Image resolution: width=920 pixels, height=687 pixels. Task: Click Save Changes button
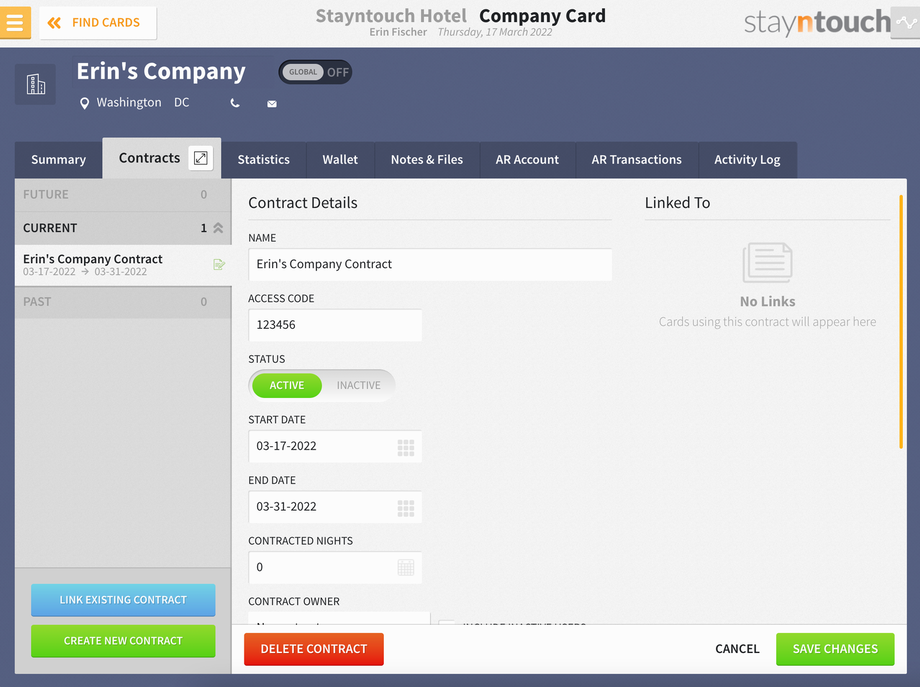(x=835, y=649)
